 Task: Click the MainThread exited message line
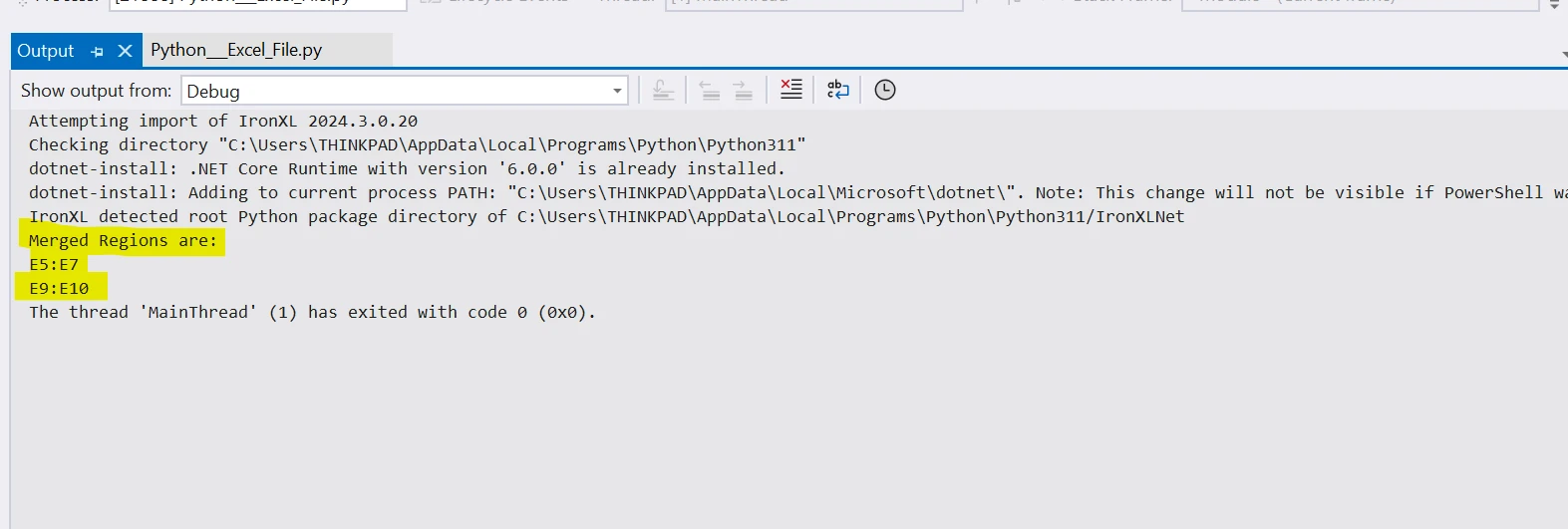pos(312,312)
